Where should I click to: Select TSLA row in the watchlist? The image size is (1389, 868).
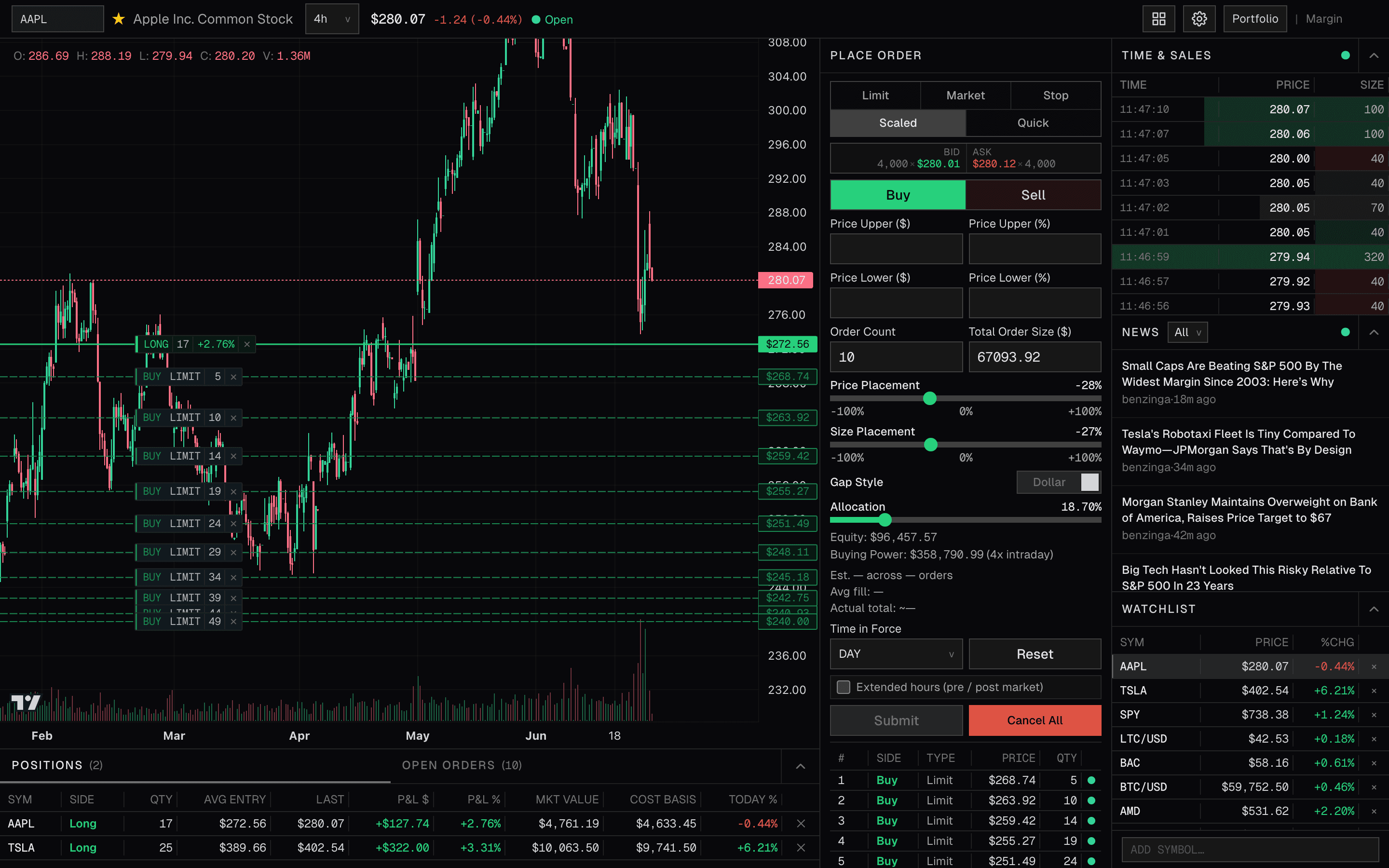coord(1249,691)
